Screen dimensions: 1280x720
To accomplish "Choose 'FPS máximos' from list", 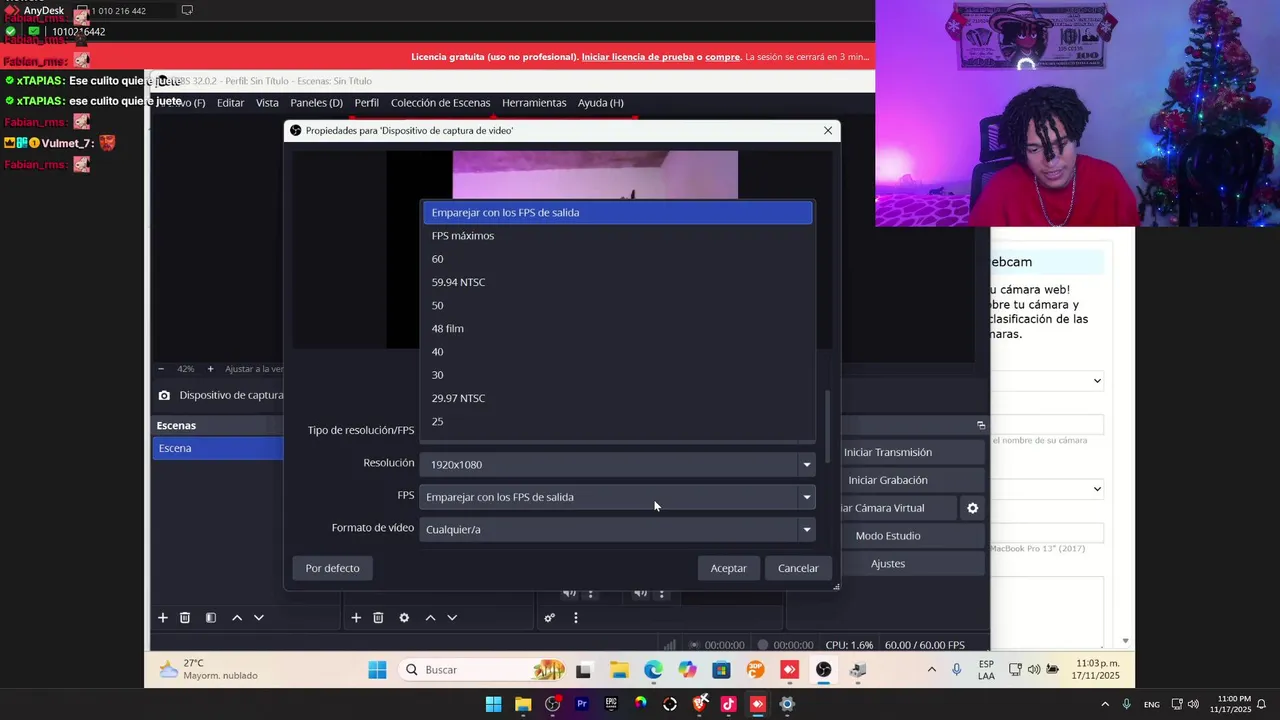I will [x=617, y=236].
